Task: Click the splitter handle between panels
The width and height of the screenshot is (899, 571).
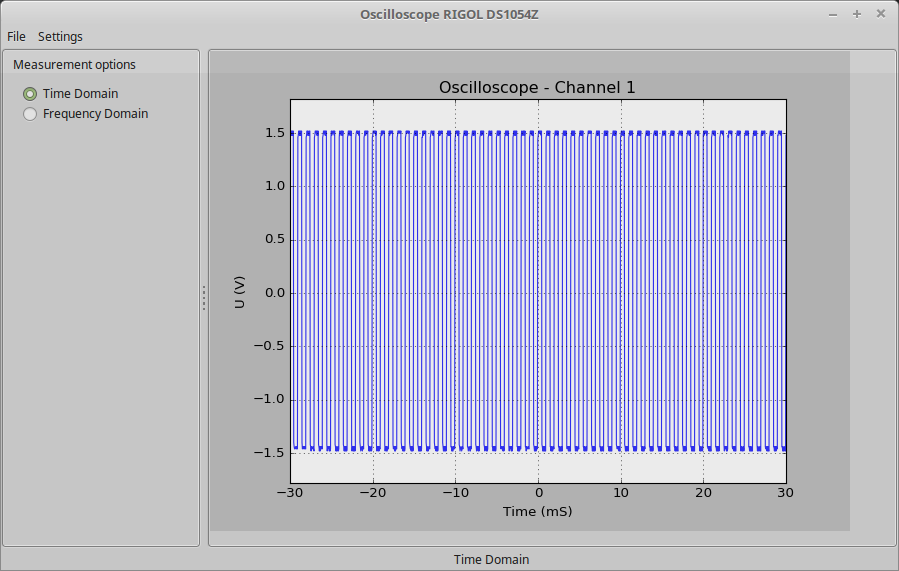Action: (x=204, y=298)
